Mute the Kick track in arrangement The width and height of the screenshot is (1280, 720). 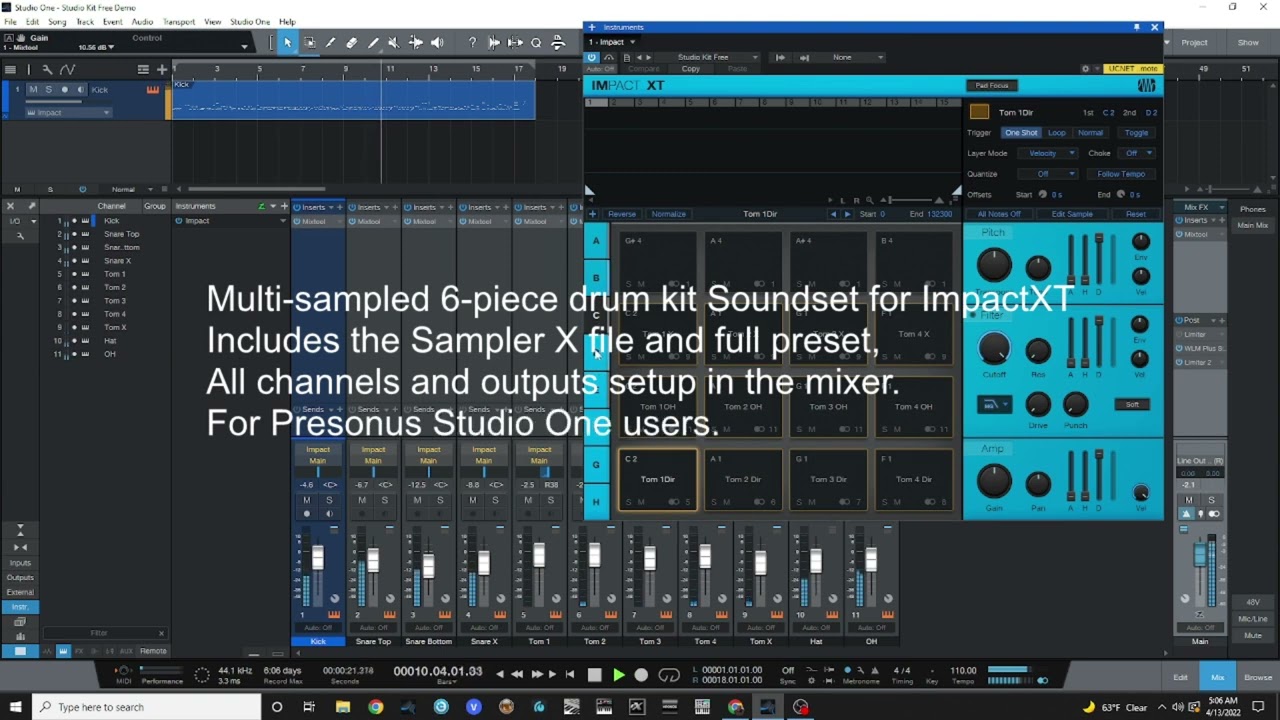coord(33,90)
